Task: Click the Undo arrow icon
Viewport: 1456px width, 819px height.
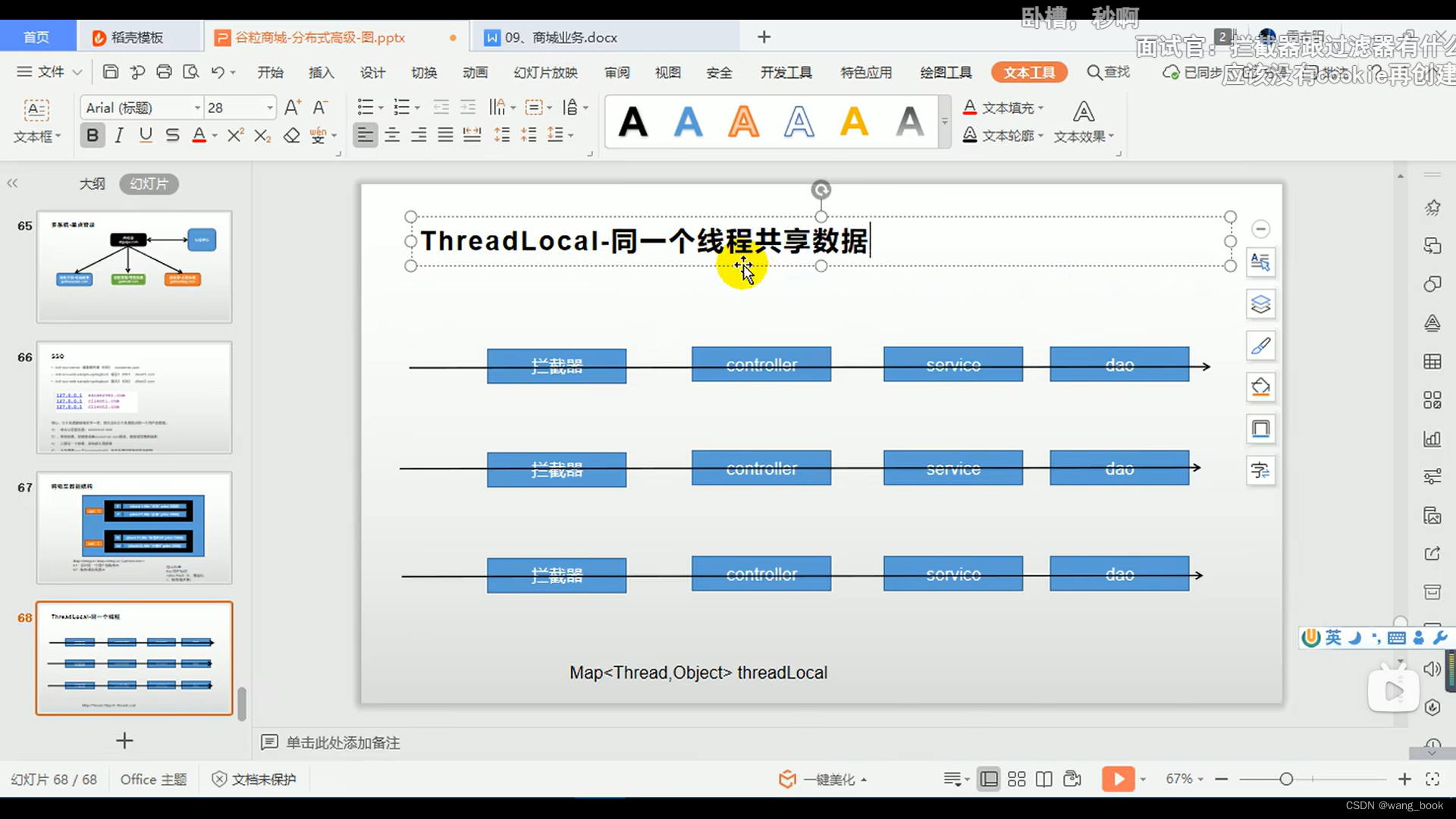Action: pyautogui.click(x=218, y=72)
